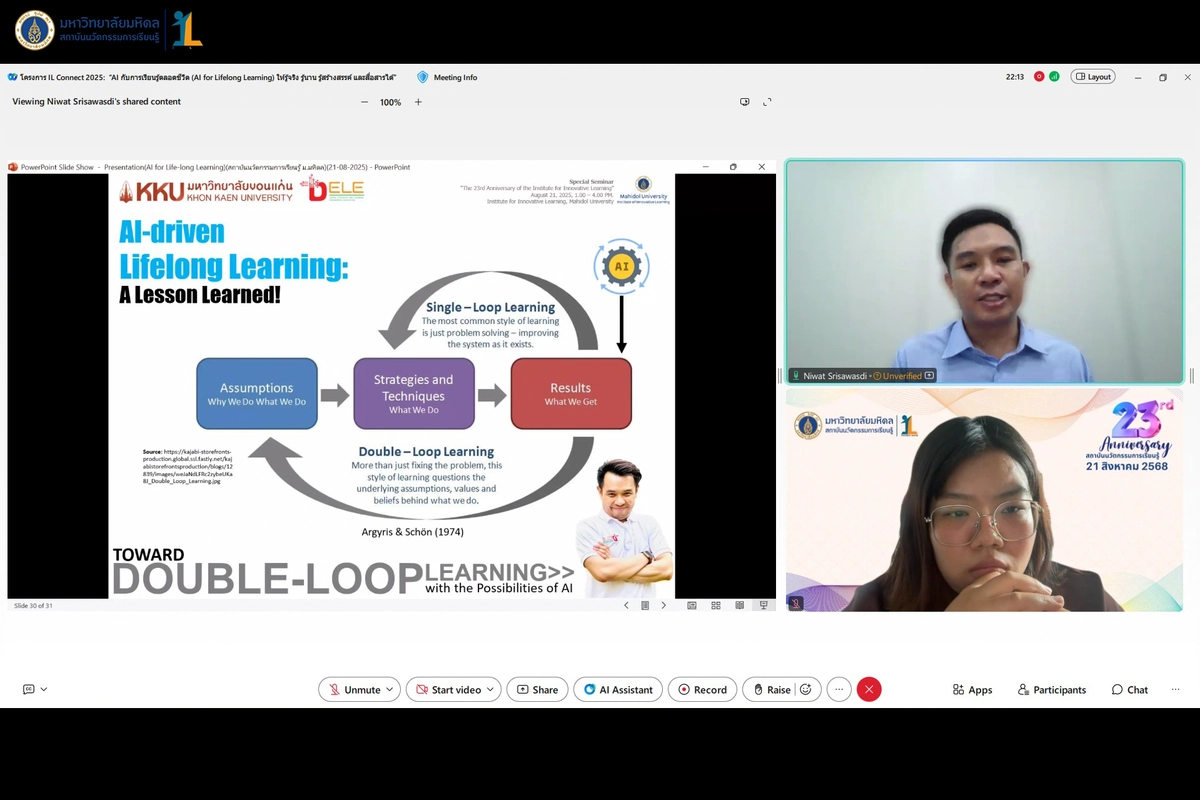This screenshot has width=1200, height=800.
Task: Open the Apps panel
Action: coord(972,690)
